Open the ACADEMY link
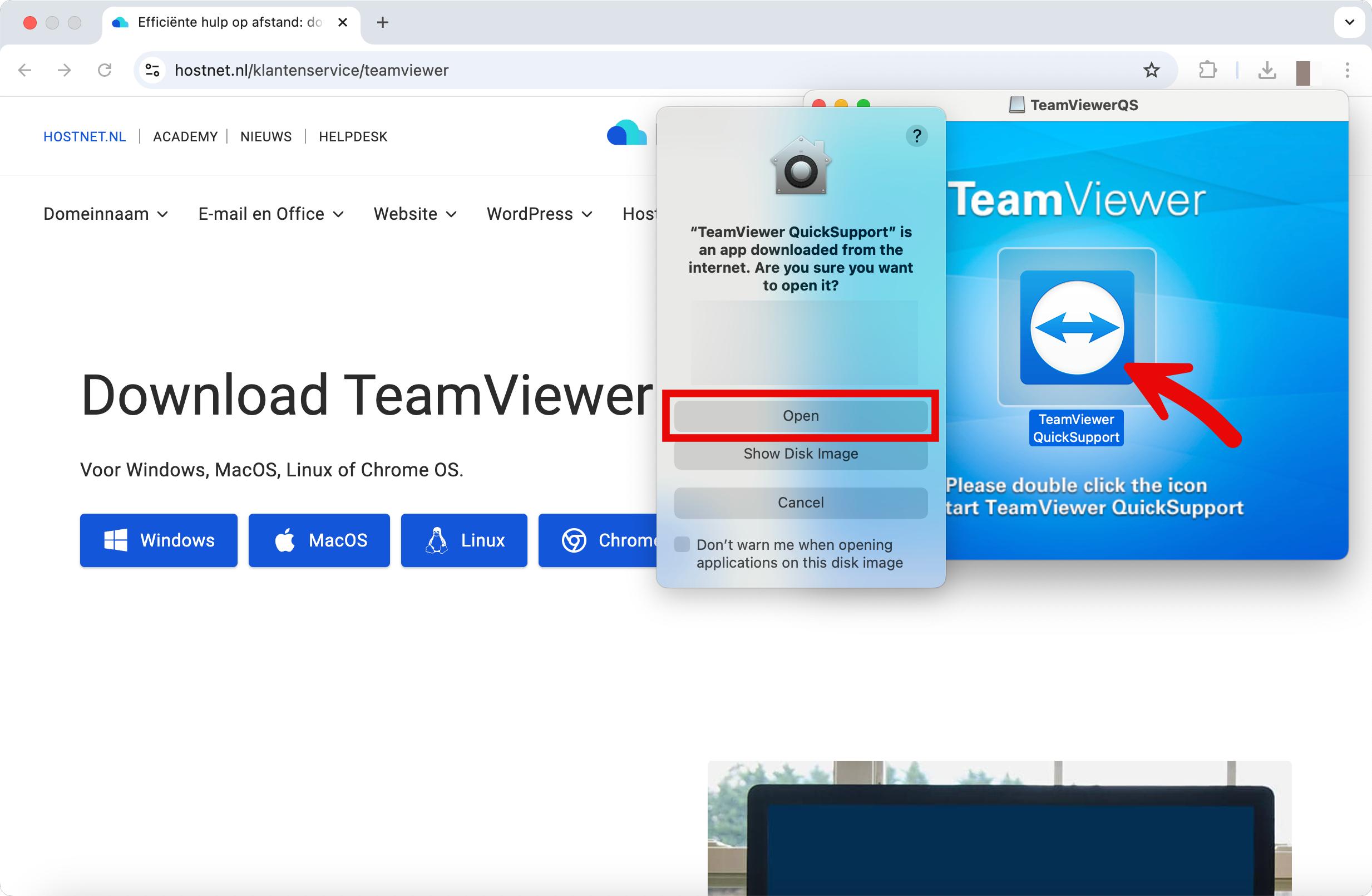This screenshot has height=896, width=1372. pyautogui.click(x=185, y=137)
